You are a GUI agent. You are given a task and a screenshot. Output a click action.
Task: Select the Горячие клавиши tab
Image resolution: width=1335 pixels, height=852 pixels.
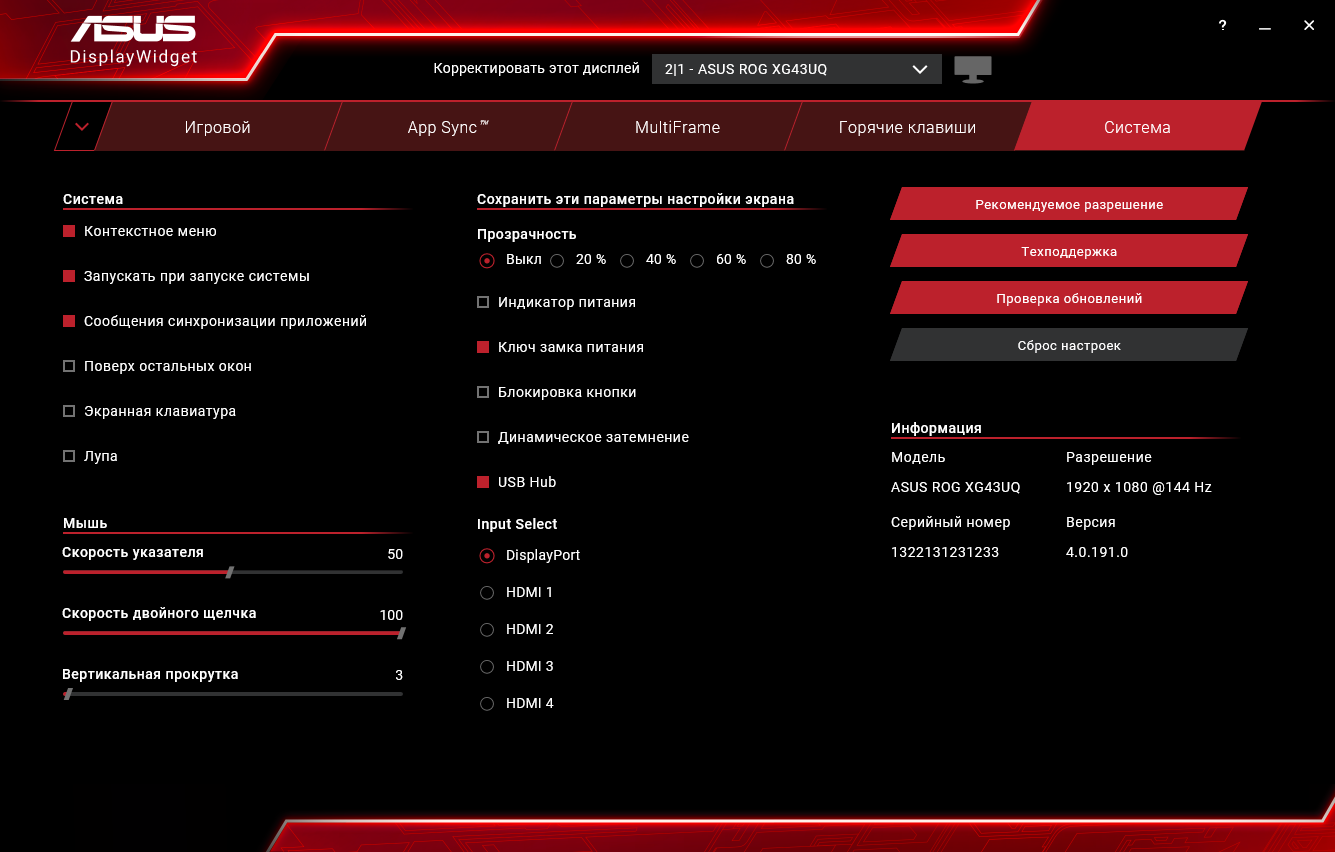(x=907, y=127)
